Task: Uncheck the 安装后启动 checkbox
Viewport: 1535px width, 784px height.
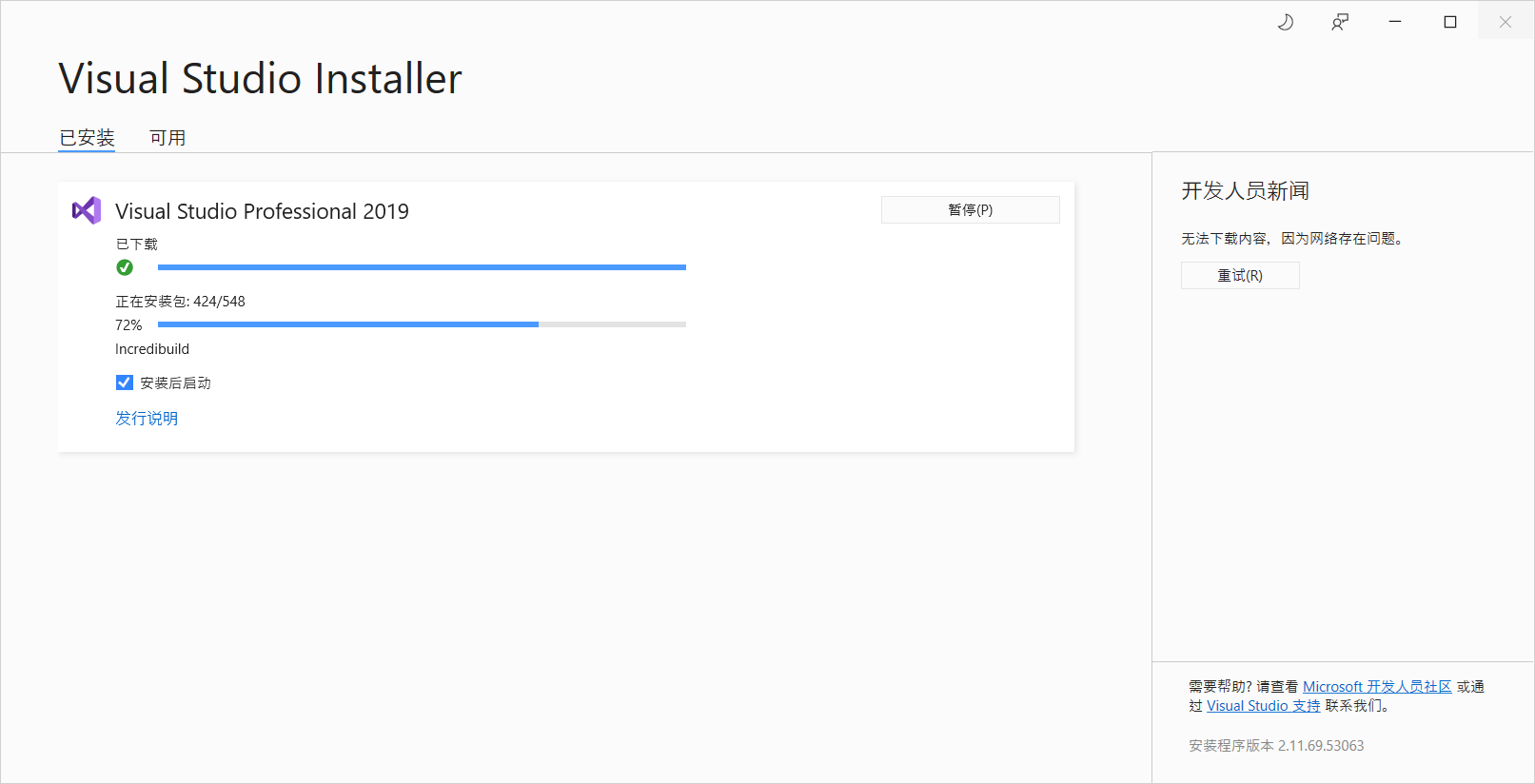Action: pyautogui.click(x=125, y=382)
